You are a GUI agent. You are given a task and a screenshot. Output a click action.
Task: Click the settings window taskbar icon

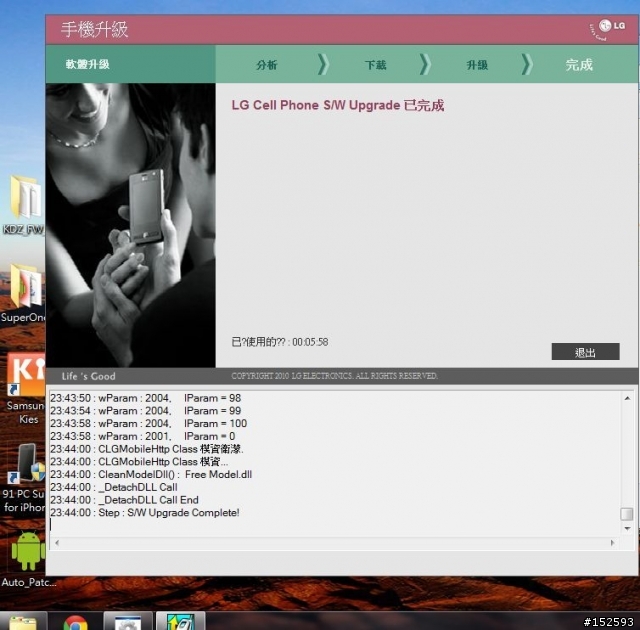[128, 621]
